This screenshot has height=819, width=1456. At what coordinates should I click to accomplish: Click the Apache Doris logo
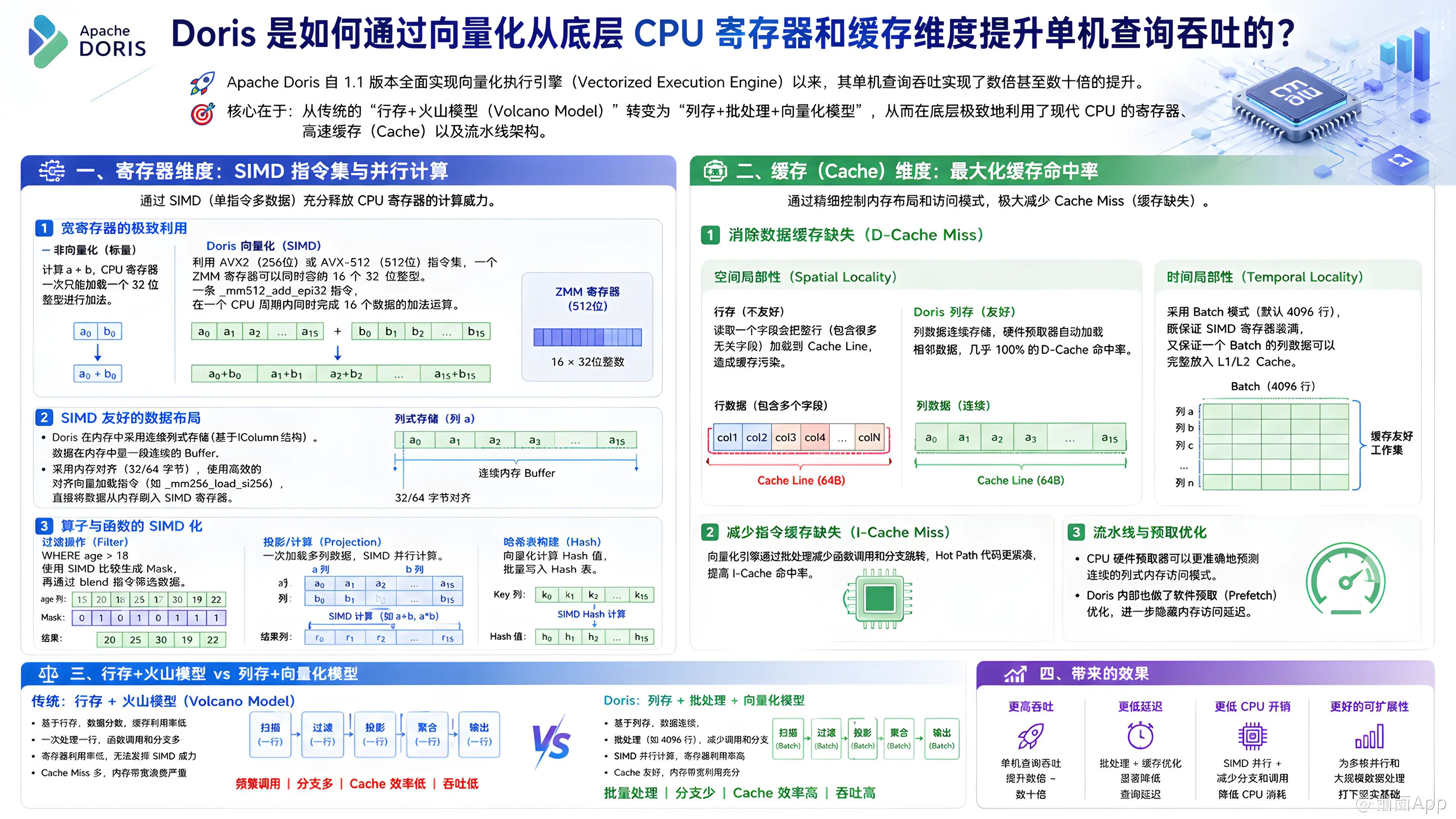pos(87,42)
